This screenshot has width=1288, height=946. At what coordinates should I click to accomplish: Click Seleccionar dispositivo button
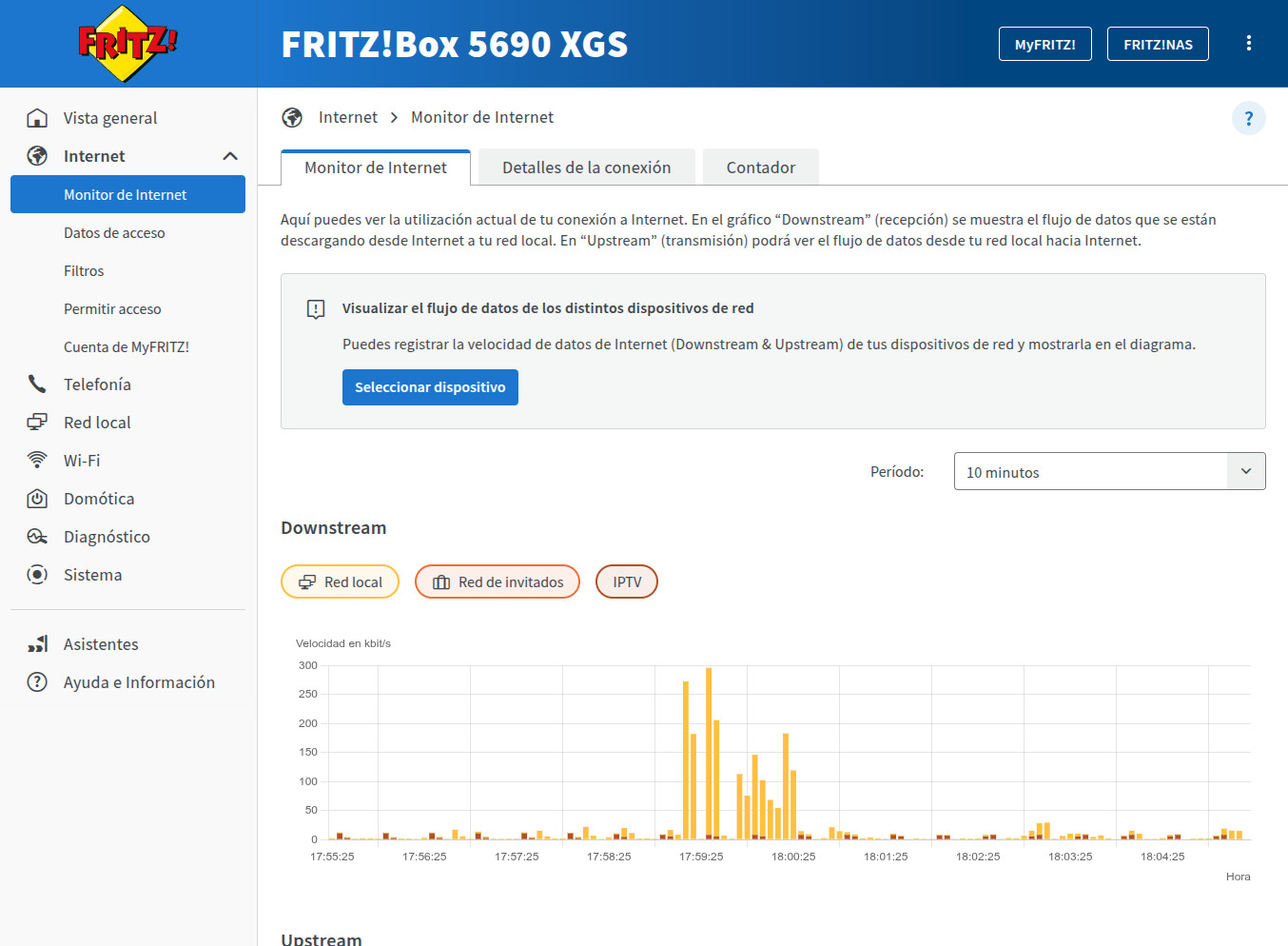click(430, 387)
